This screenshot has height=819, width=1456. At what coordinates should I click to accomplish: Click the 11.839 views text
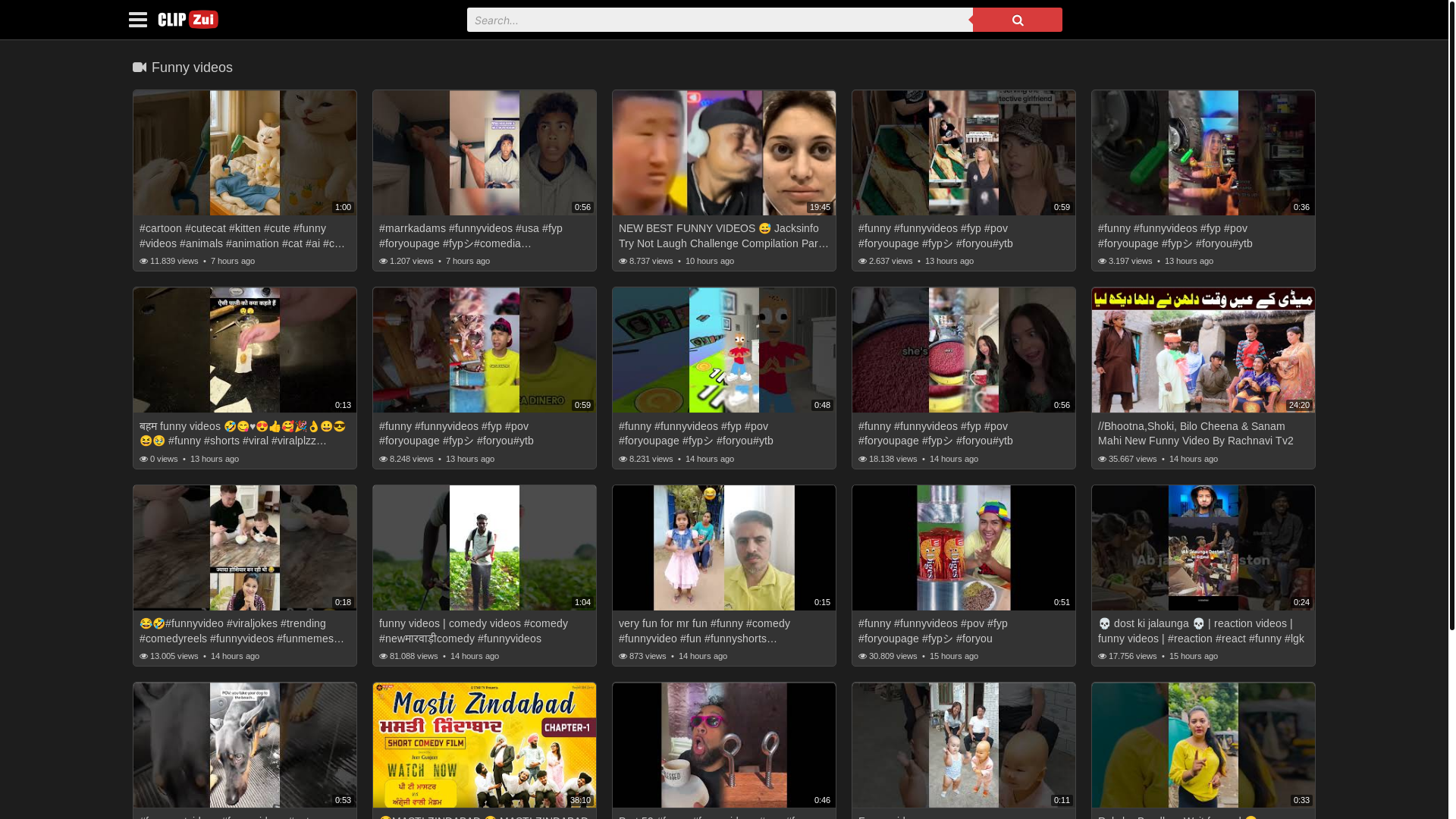click(x=174, y=261)
